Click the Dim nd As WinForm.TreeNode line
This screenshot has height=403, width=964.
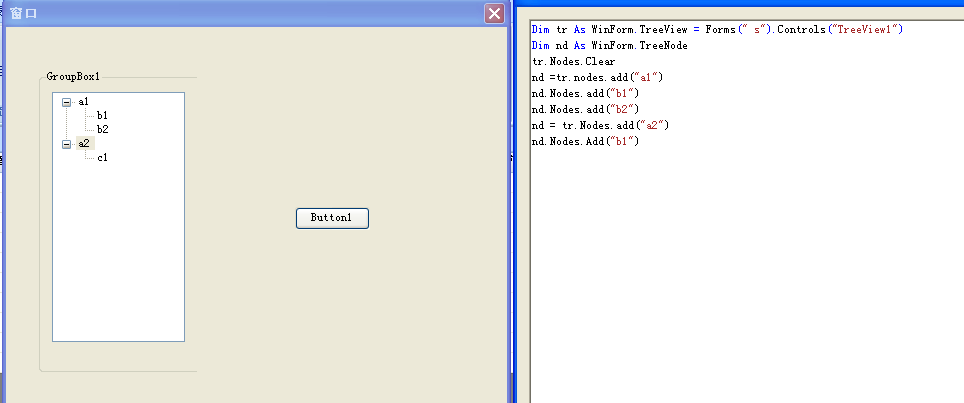[x=610, y=45]
